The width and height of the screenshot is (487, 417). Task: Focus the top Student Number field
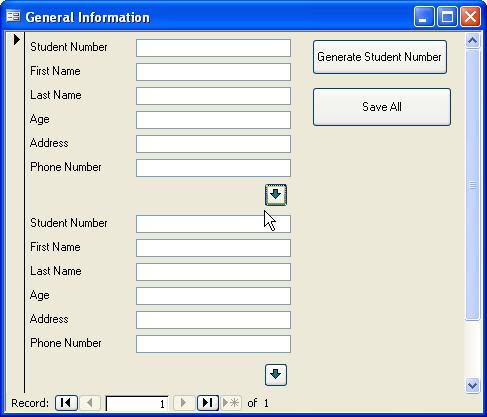(x=213, y=48)
